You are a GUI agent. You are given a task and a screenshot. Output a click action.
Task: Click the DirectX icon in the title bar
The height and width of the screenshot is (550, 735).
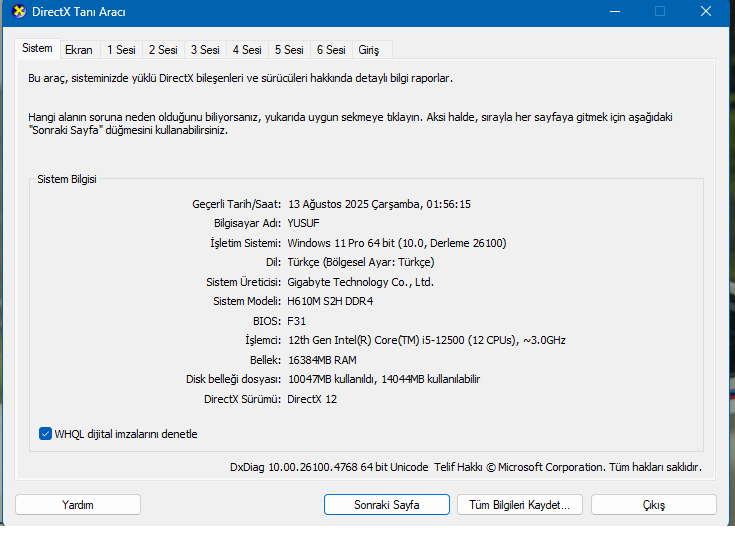(19, 11)
